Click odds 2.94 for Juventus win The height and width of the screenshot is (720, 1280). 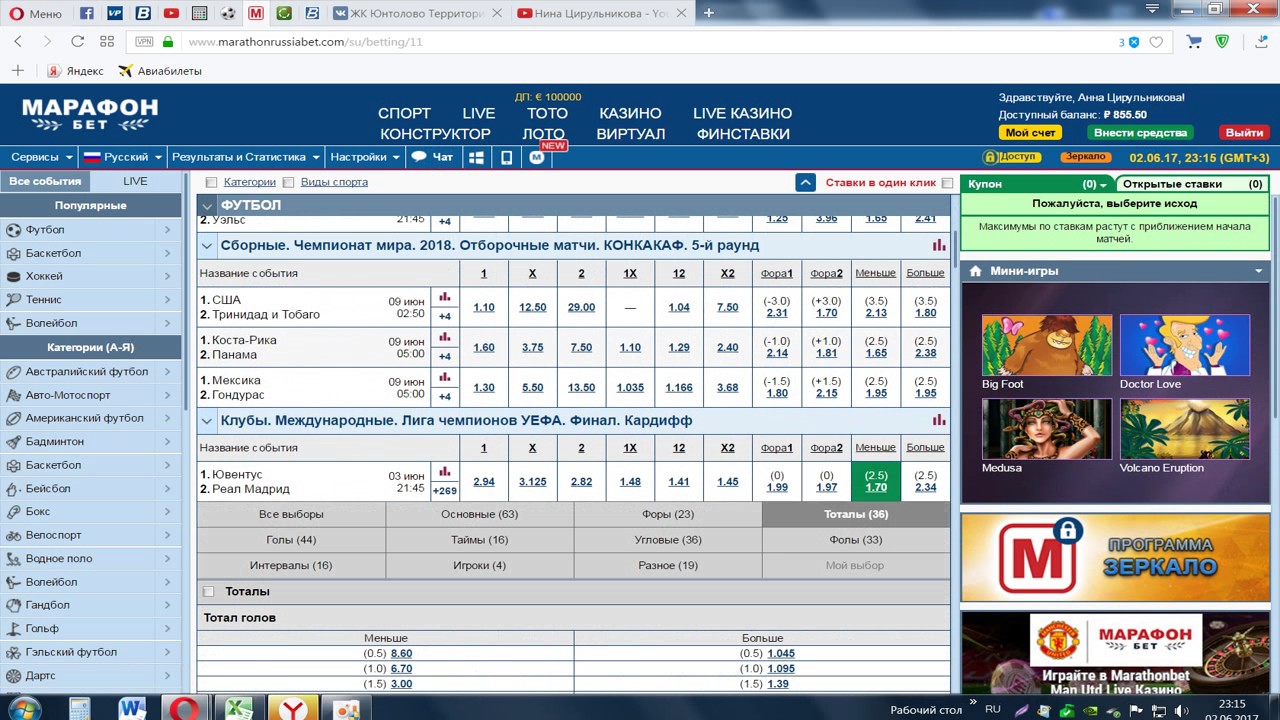point(484,482)
